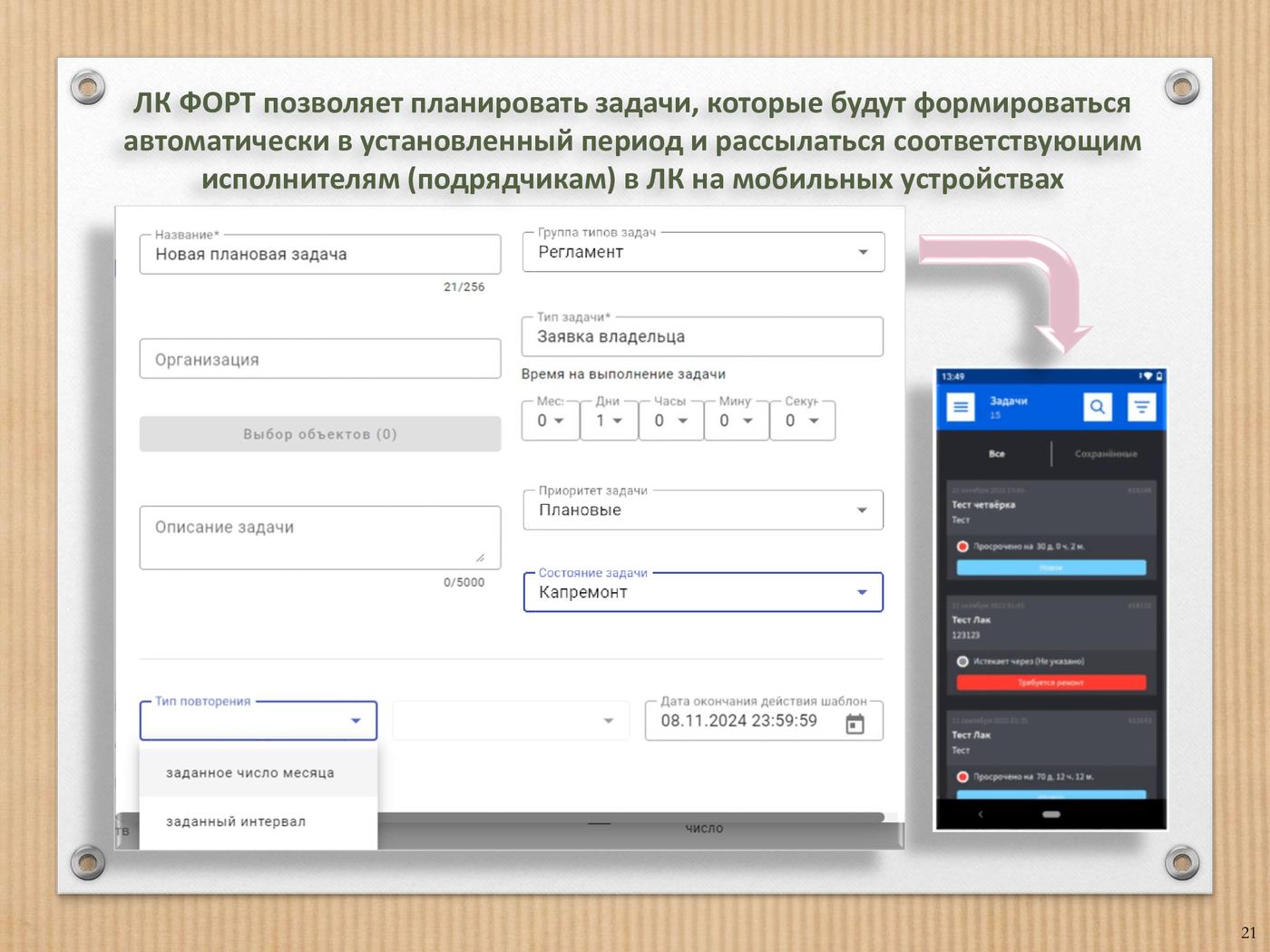The image size is (1270, 952).
Task: Click the 'Время на выполнение задачи' label
Action: pos(623,374)
